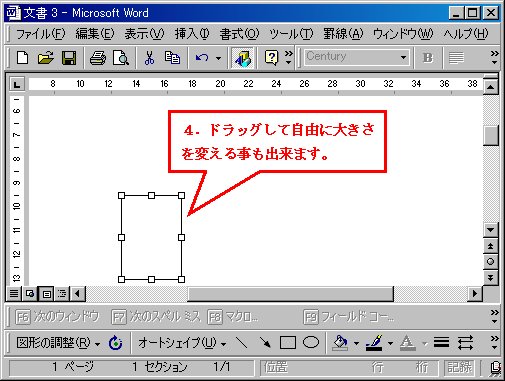
Task: Click the Print icon
Action: [x=98, y=58]
